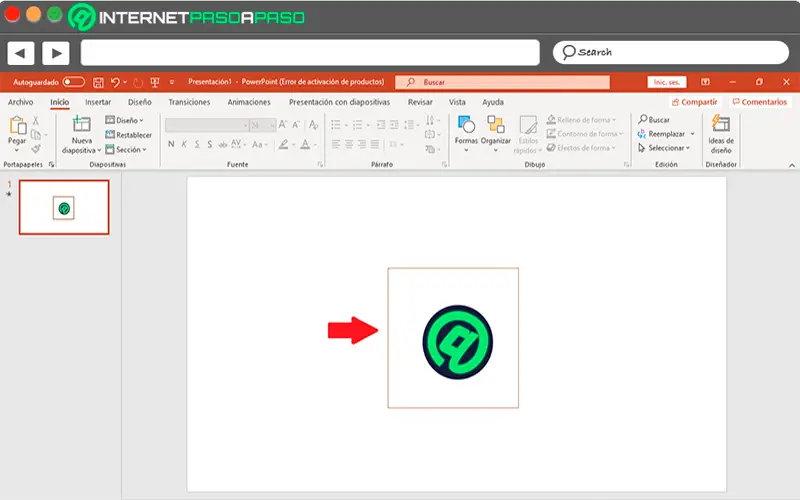Open slide Diseño layout dropdown

[124, 120]
